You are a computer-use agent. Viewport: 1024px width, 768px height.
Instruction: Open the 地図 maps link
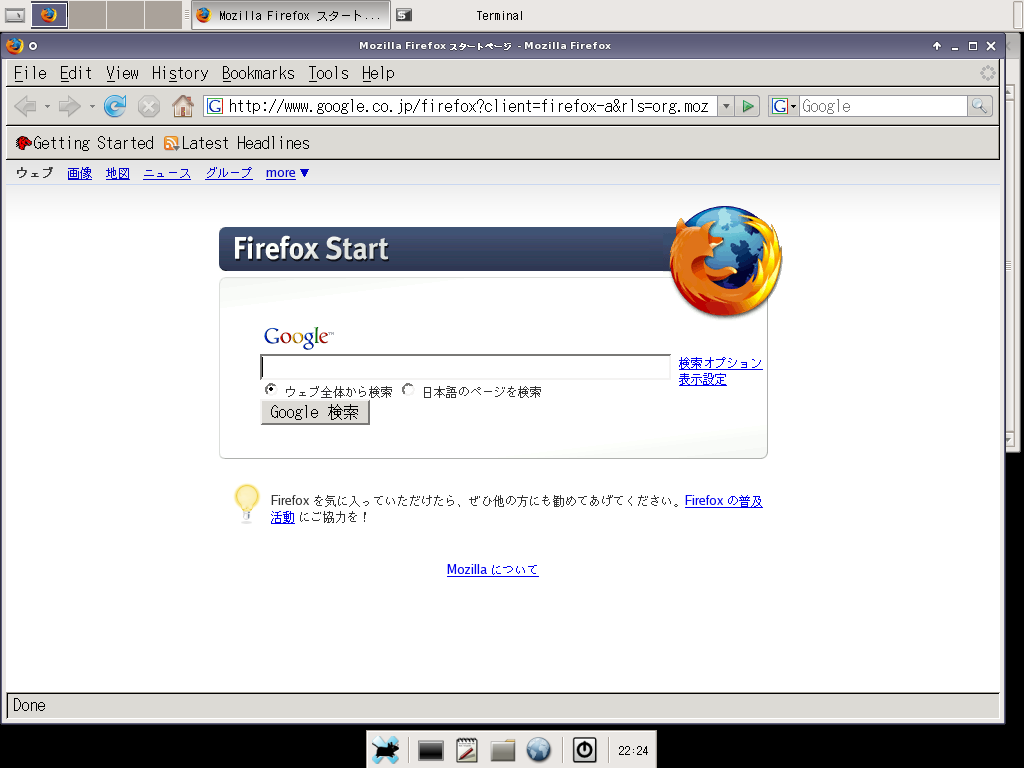click(x=118, y=173)
